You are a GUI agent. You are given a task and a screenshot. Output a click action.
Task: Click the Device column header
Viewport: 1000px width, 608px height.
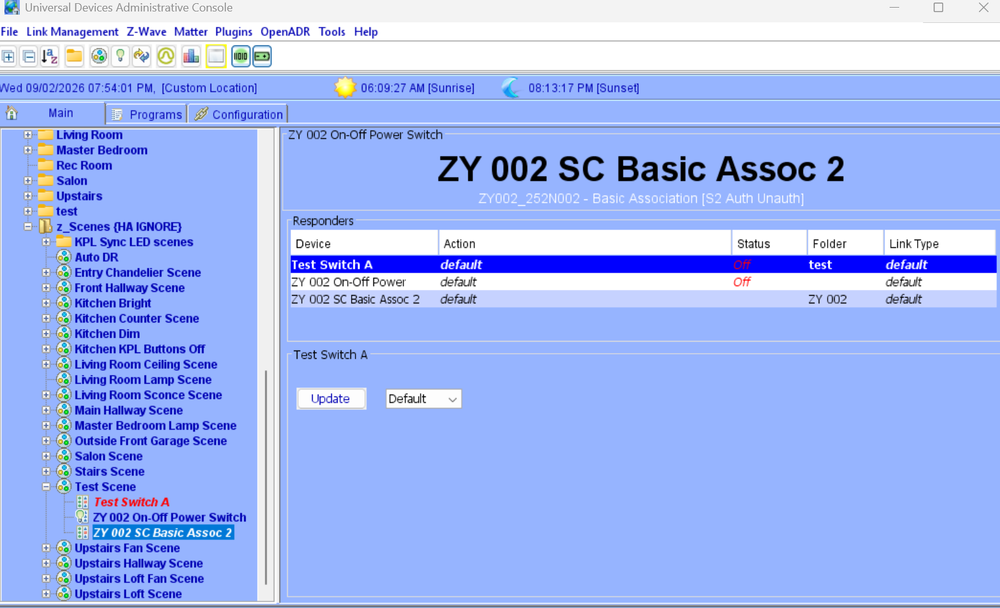pyautogui.click(x=364, y=244)
